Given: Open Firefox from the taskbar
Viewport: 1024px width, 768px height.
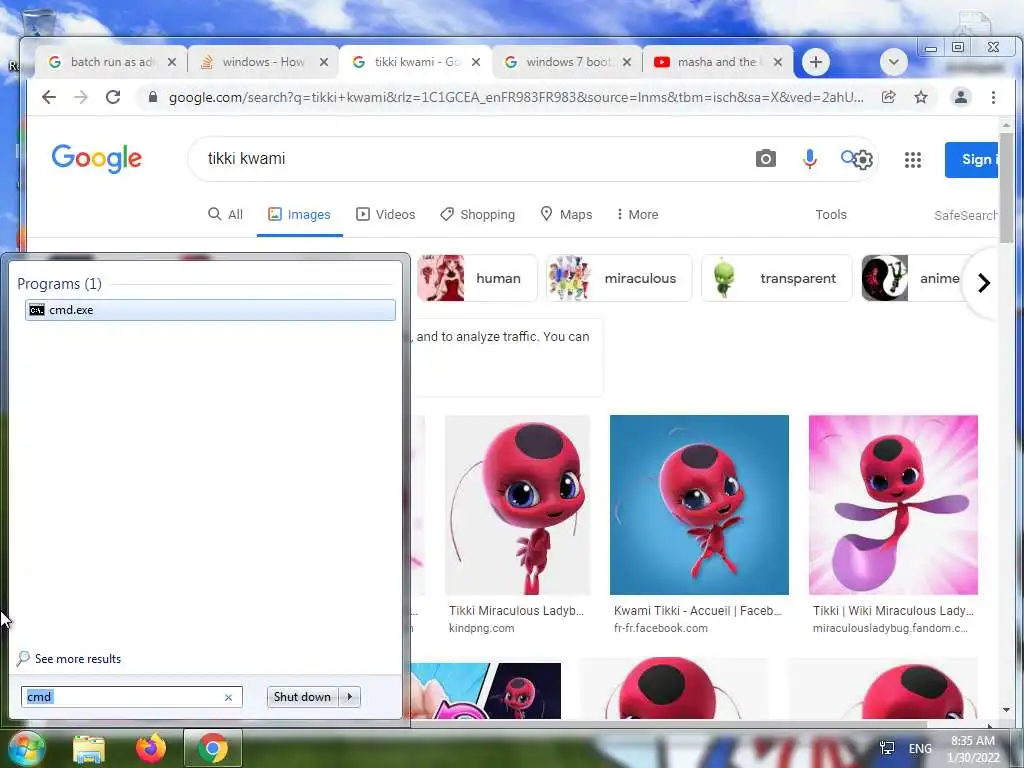Looking at the screenshot, I should click(x=151, y=748).
